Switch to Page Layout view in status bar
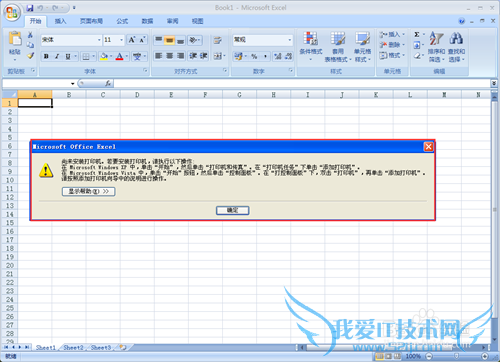 388,356
